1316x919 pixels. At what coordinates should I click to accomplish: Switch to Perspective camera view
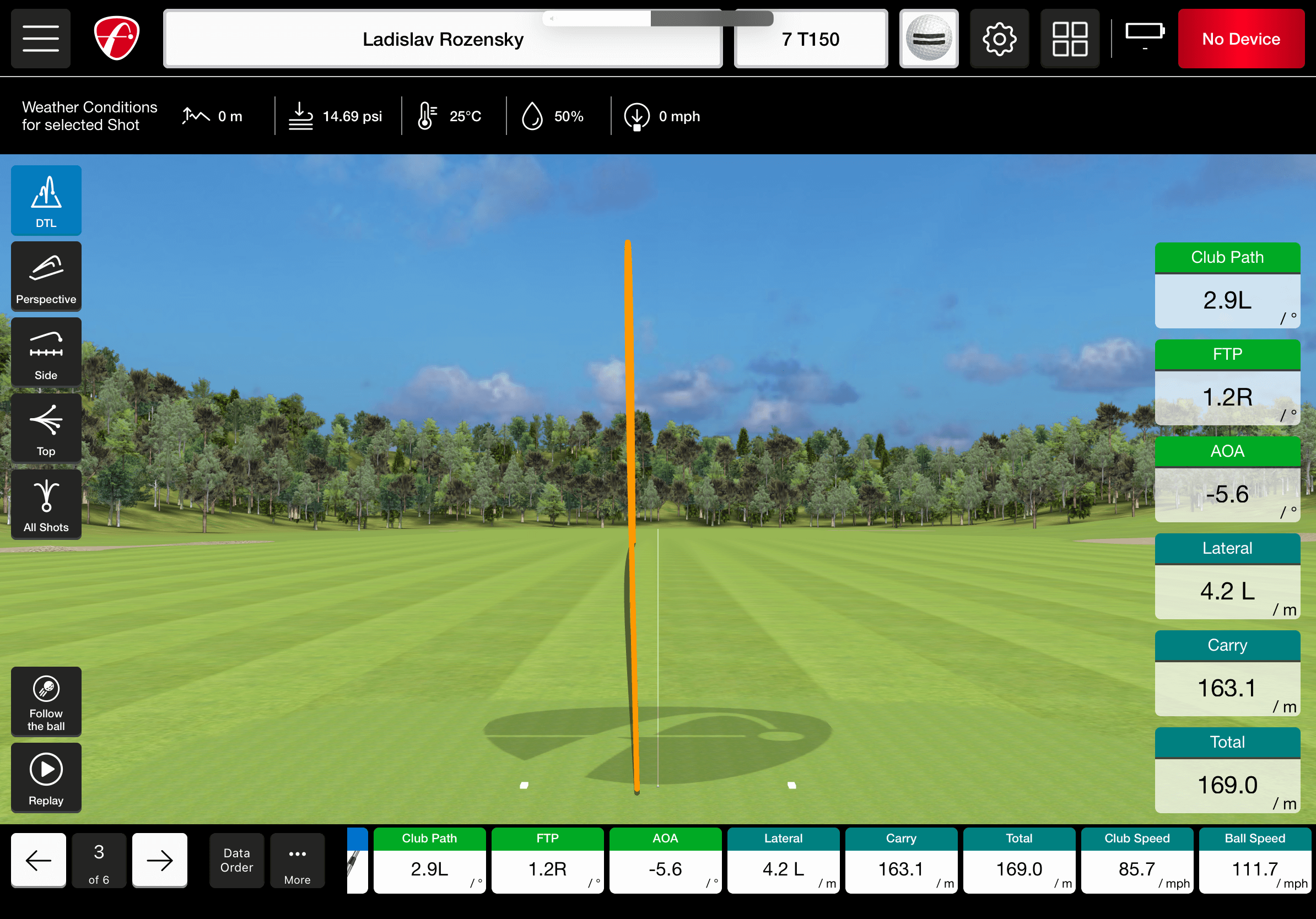point(46,276)
